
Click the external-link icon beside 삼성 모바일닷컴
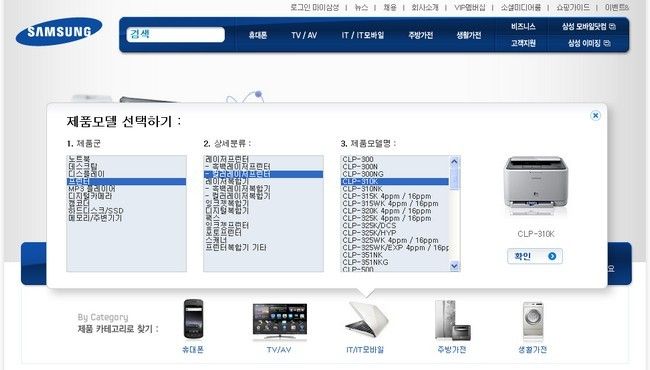pos(613,27)
